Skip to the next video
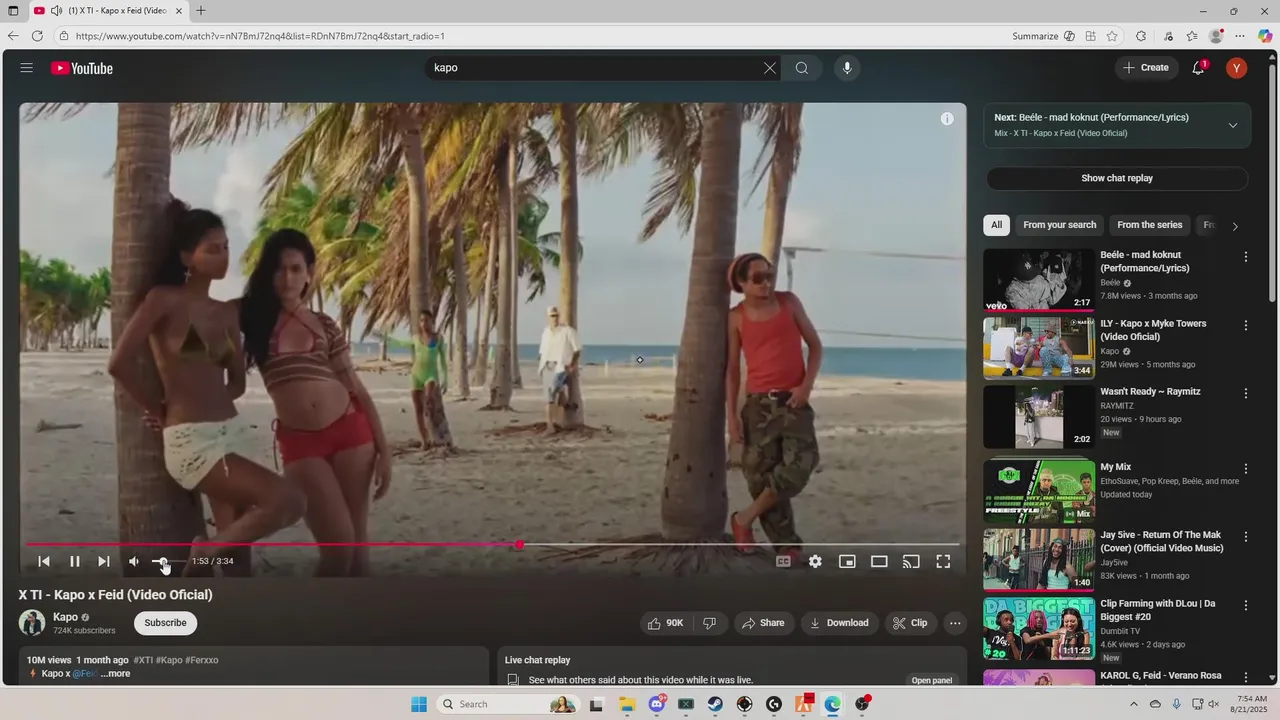This screenshot has height=720, width=1280. click(x=104, y=561)
